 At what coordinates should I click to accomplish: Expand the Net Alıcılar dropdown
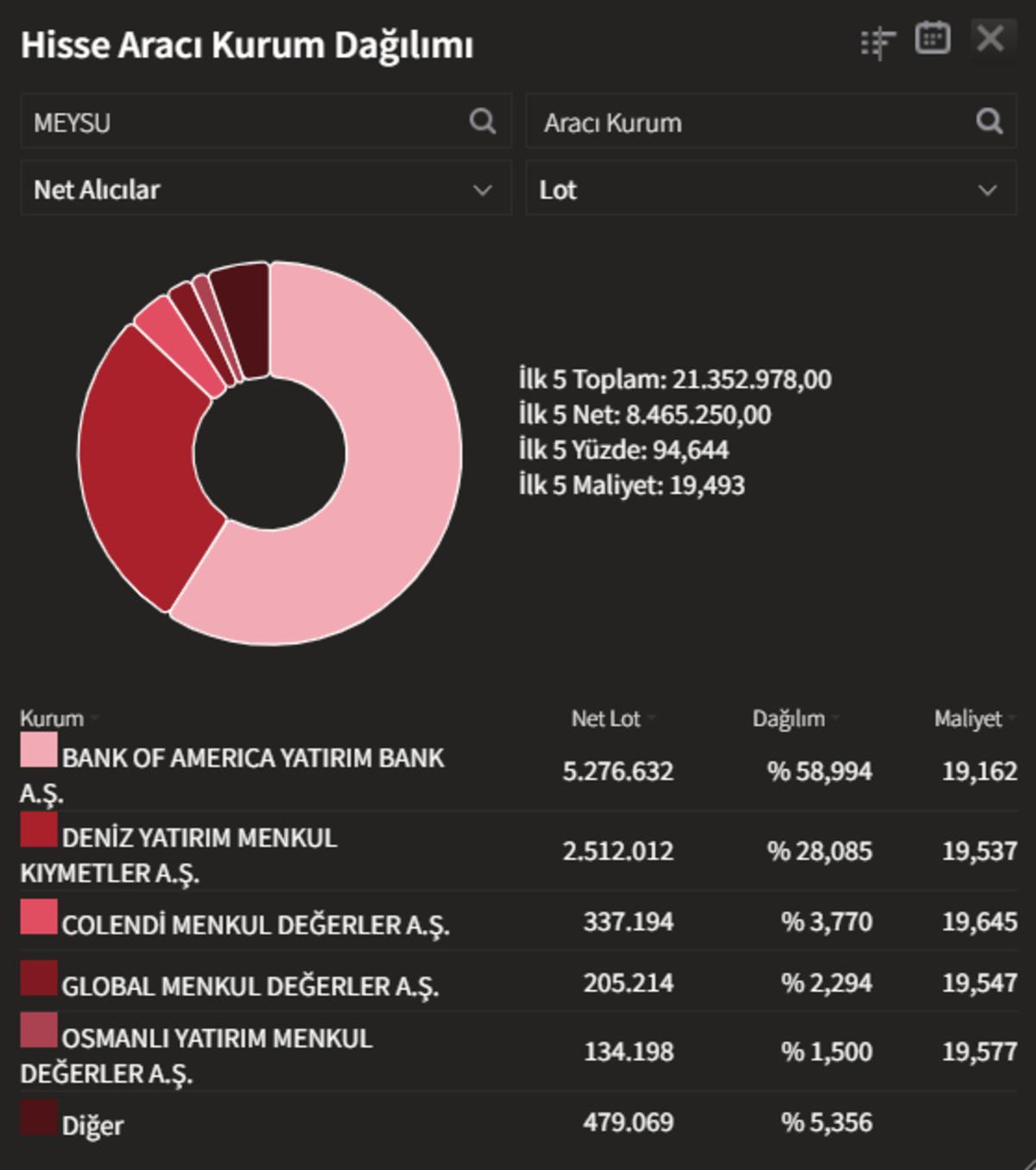pyautogui.click(x=266, y=189)
